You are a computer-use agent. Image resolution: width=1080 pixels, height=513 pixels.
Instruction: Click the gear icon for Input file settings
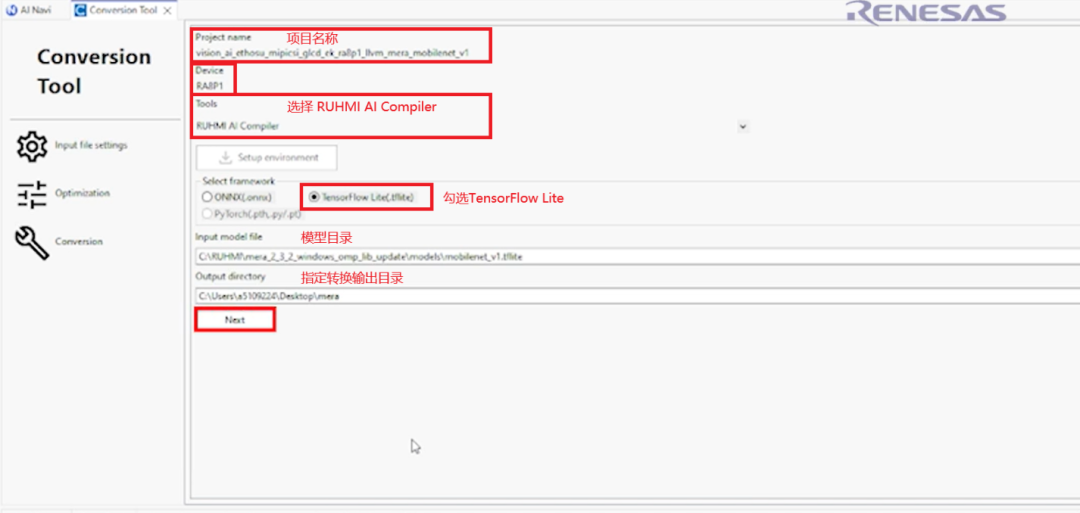pyautogui.click(x=32, y=146)
